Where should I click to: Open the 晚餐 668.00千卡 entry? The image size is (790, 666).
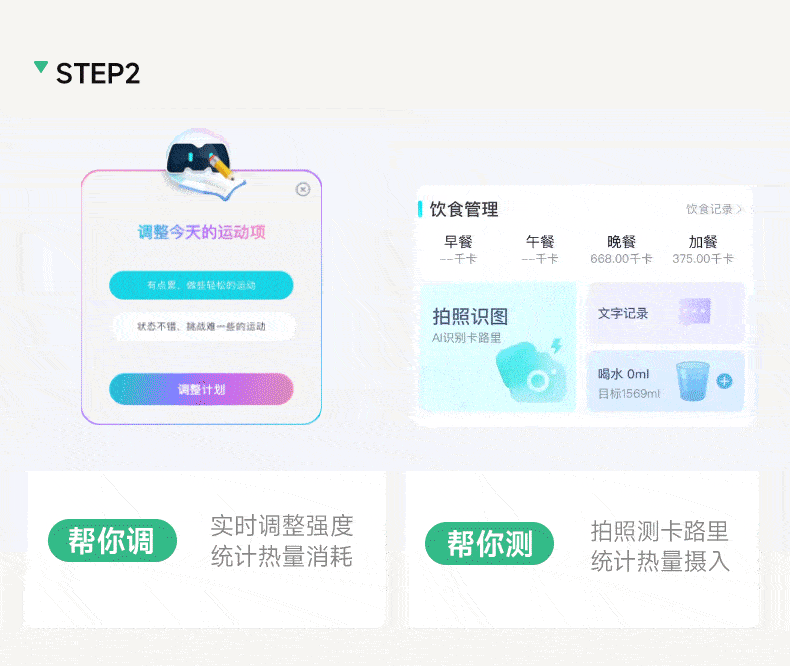(x=621, y=249)
